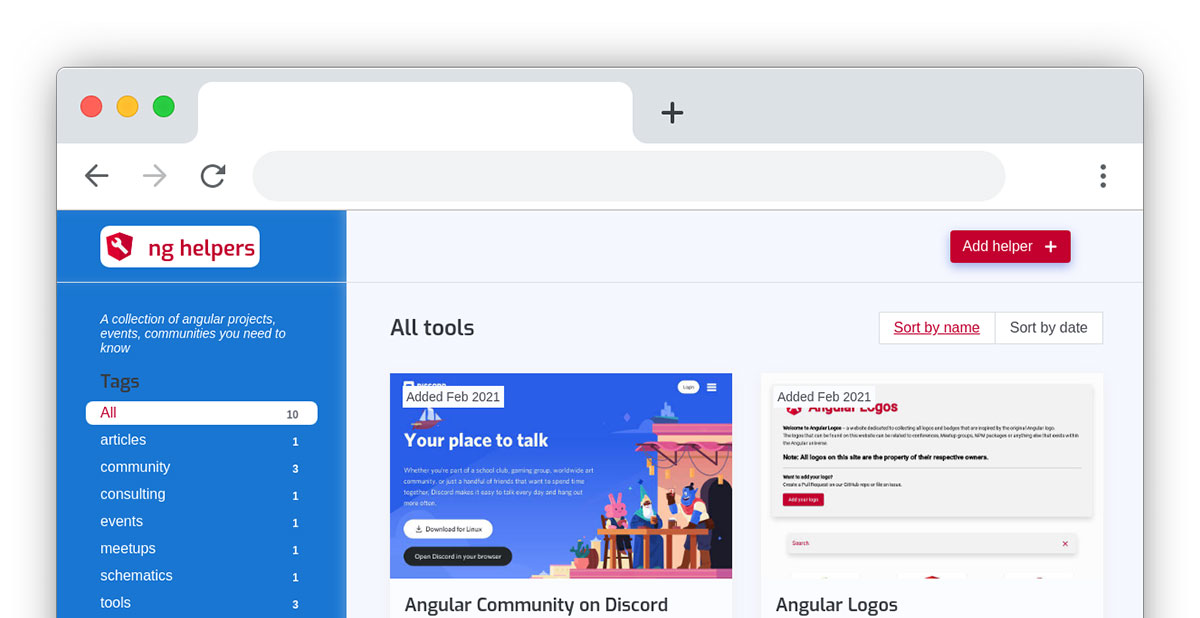Choose the meetups tag

tap(128, 548)
